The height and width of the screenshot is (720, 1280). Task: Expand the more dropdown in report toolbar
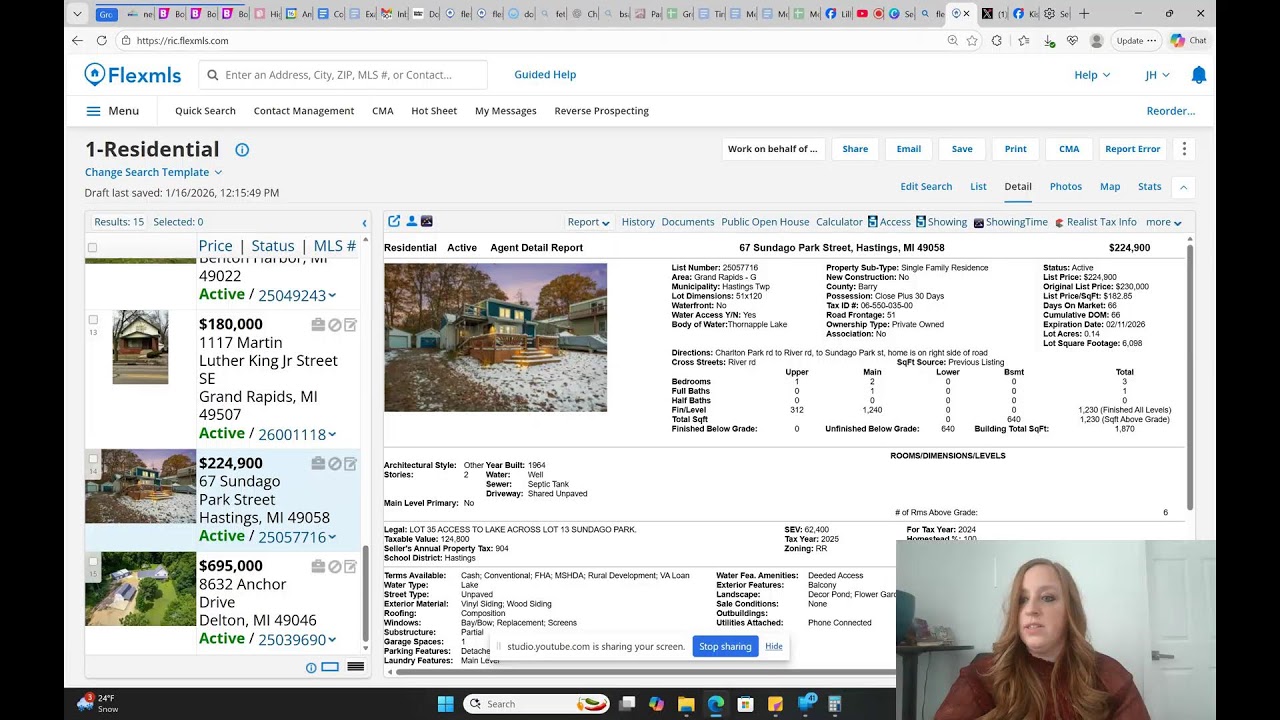coord(1164,222)
